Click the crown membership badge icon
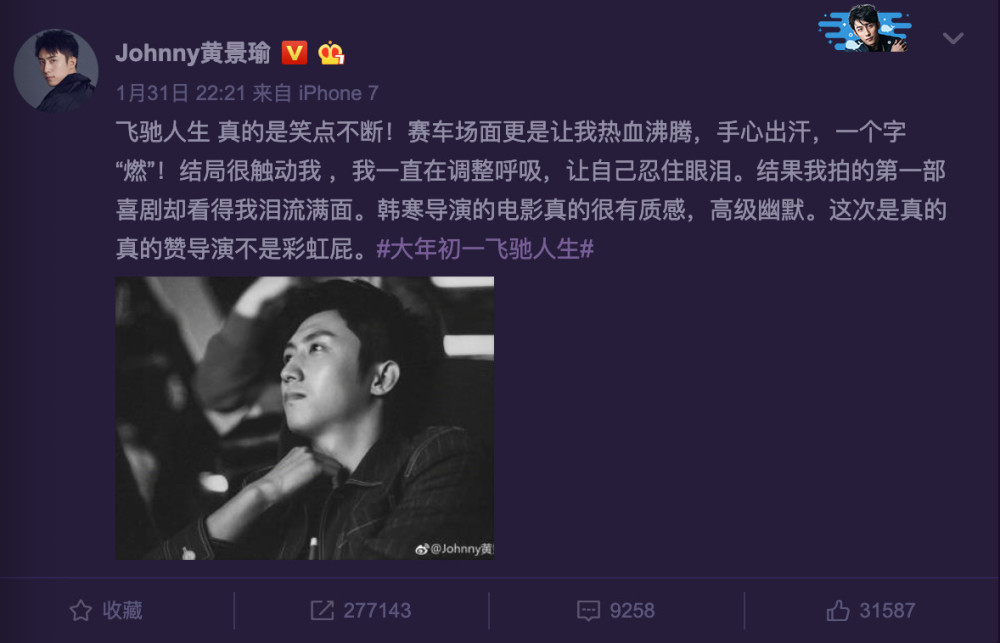The width and height of the screenshot is (1000, 643). click(331, 53)
